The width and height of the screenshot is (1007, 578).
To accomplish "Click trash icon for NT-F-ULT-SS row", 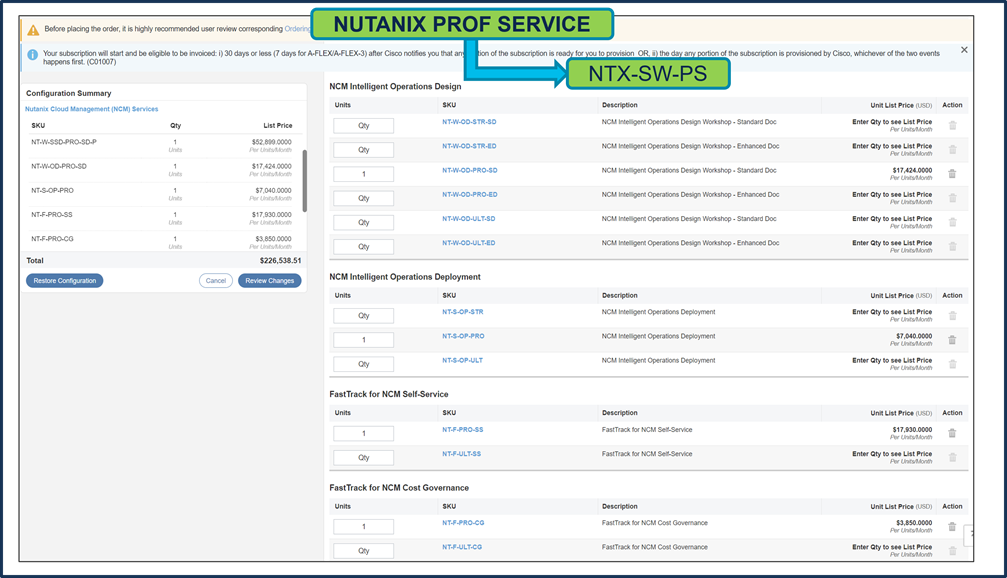I will pos(952,457).
